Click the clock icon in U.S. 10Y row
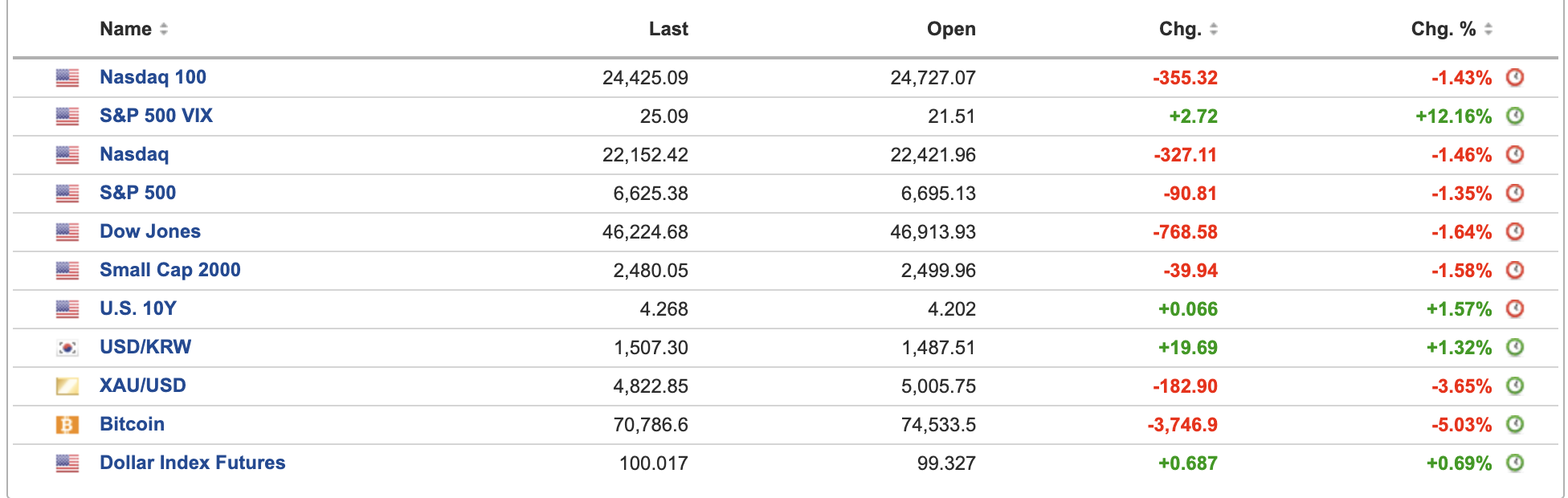This screenshot has width=1568, height=498. click(x=1514, y=308)
